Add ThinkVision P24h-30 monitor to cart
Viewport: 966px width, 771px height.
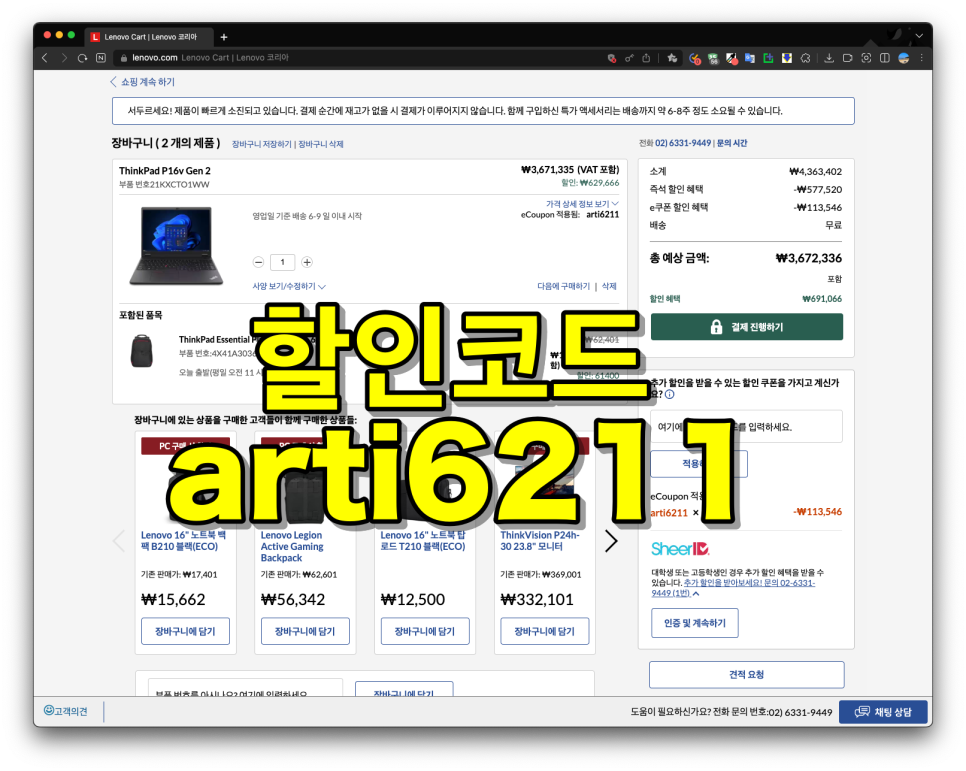[545, 631]
